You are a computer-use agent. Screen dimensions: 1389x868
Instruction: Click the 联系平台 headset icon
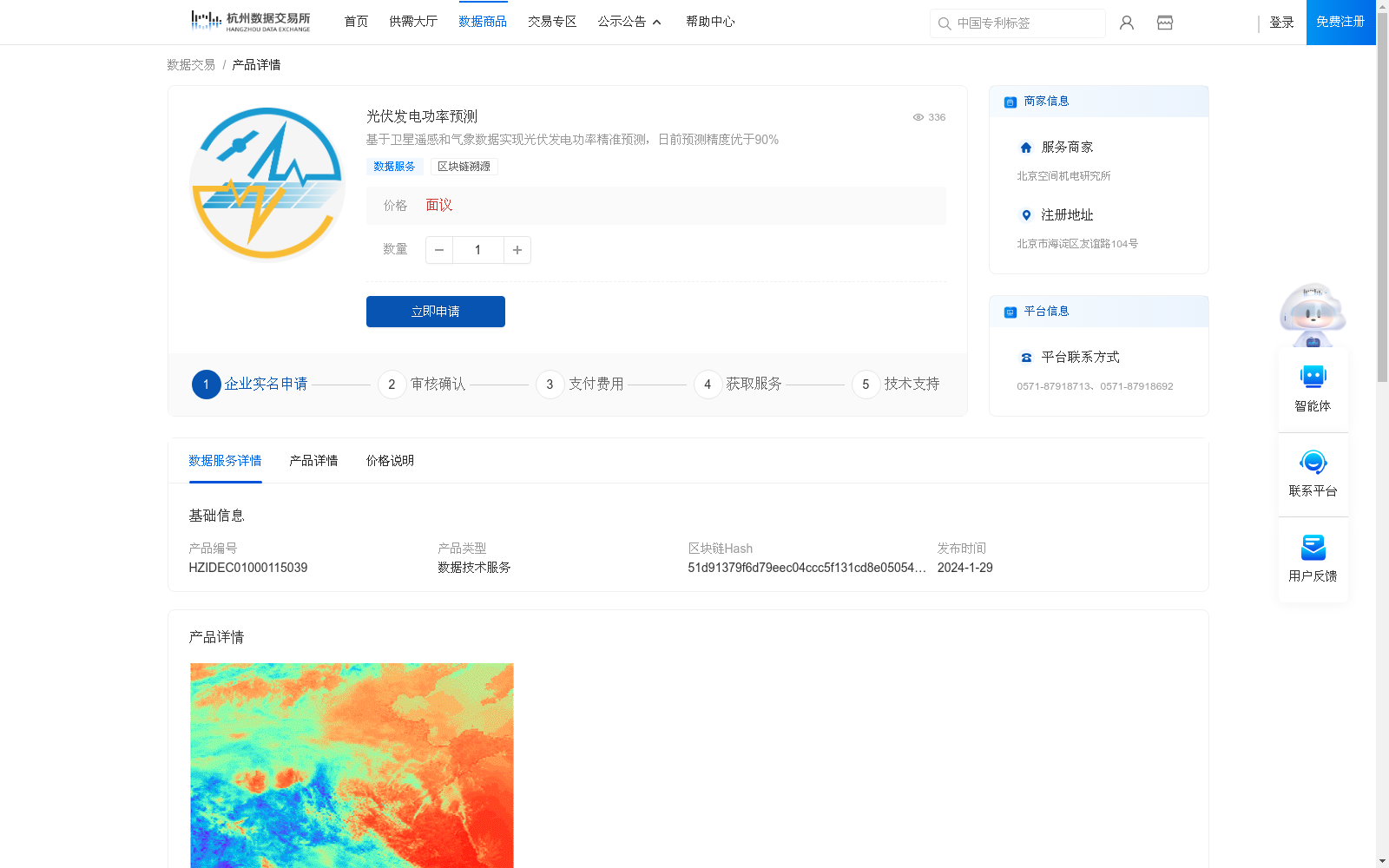1313,462
